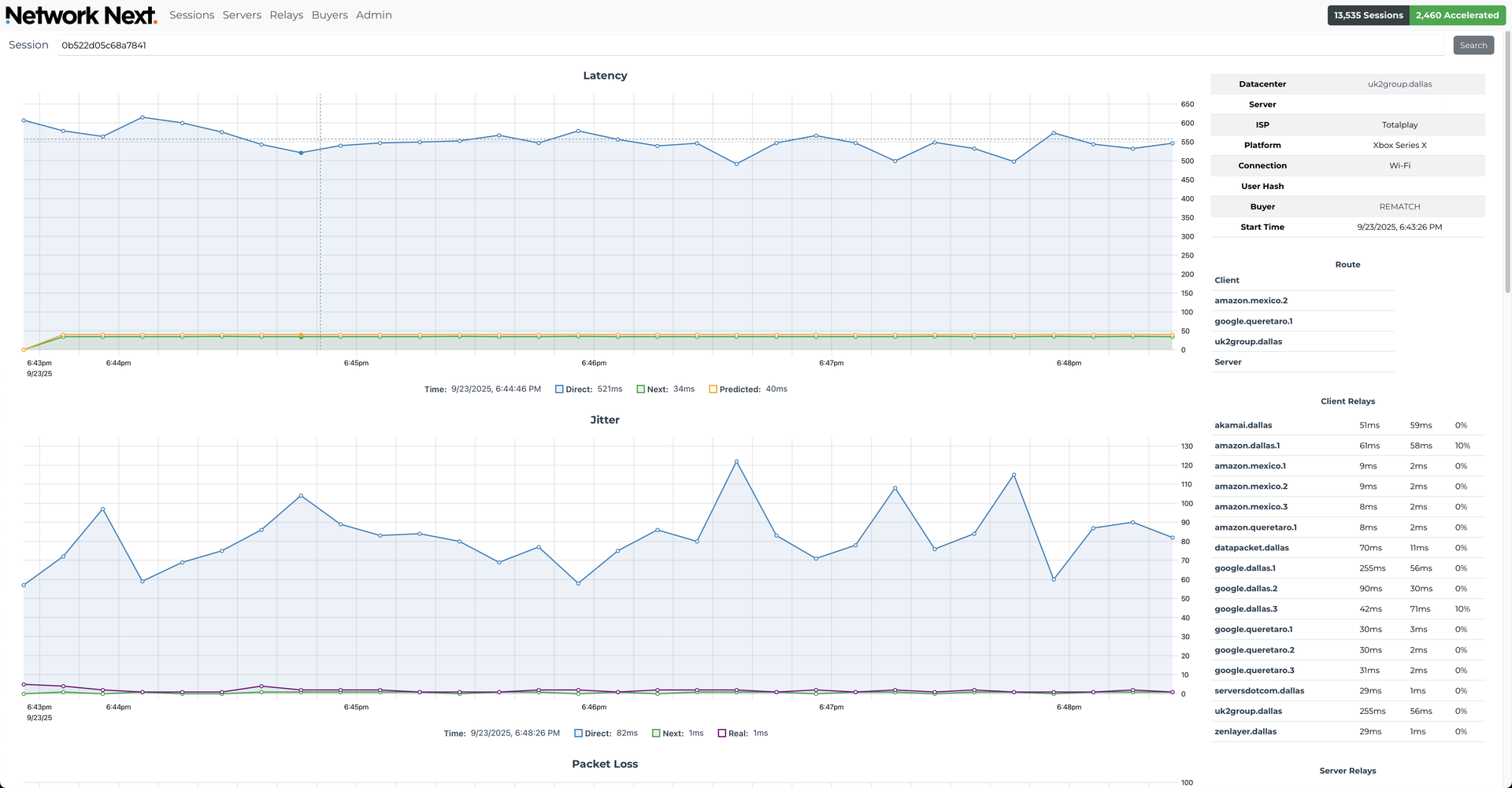Open the Admin section

pyautogui.click(x=373, y=14)
